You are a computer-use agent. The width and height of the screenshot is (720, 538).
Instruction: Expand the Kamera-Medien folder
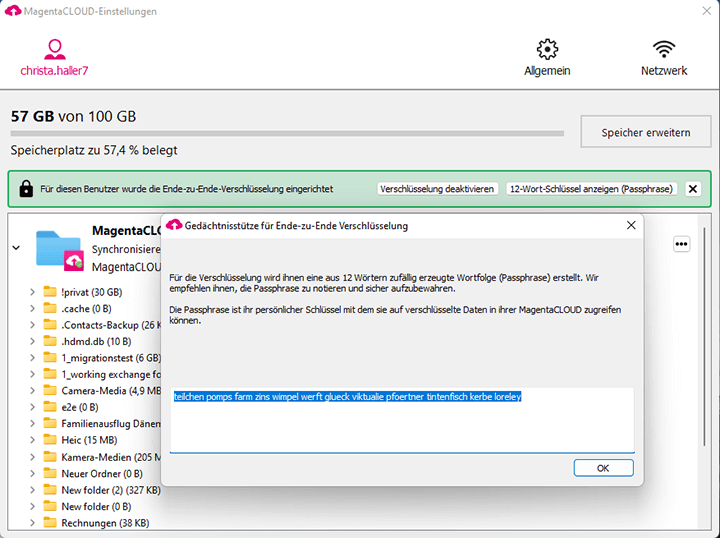coord(33,457)
